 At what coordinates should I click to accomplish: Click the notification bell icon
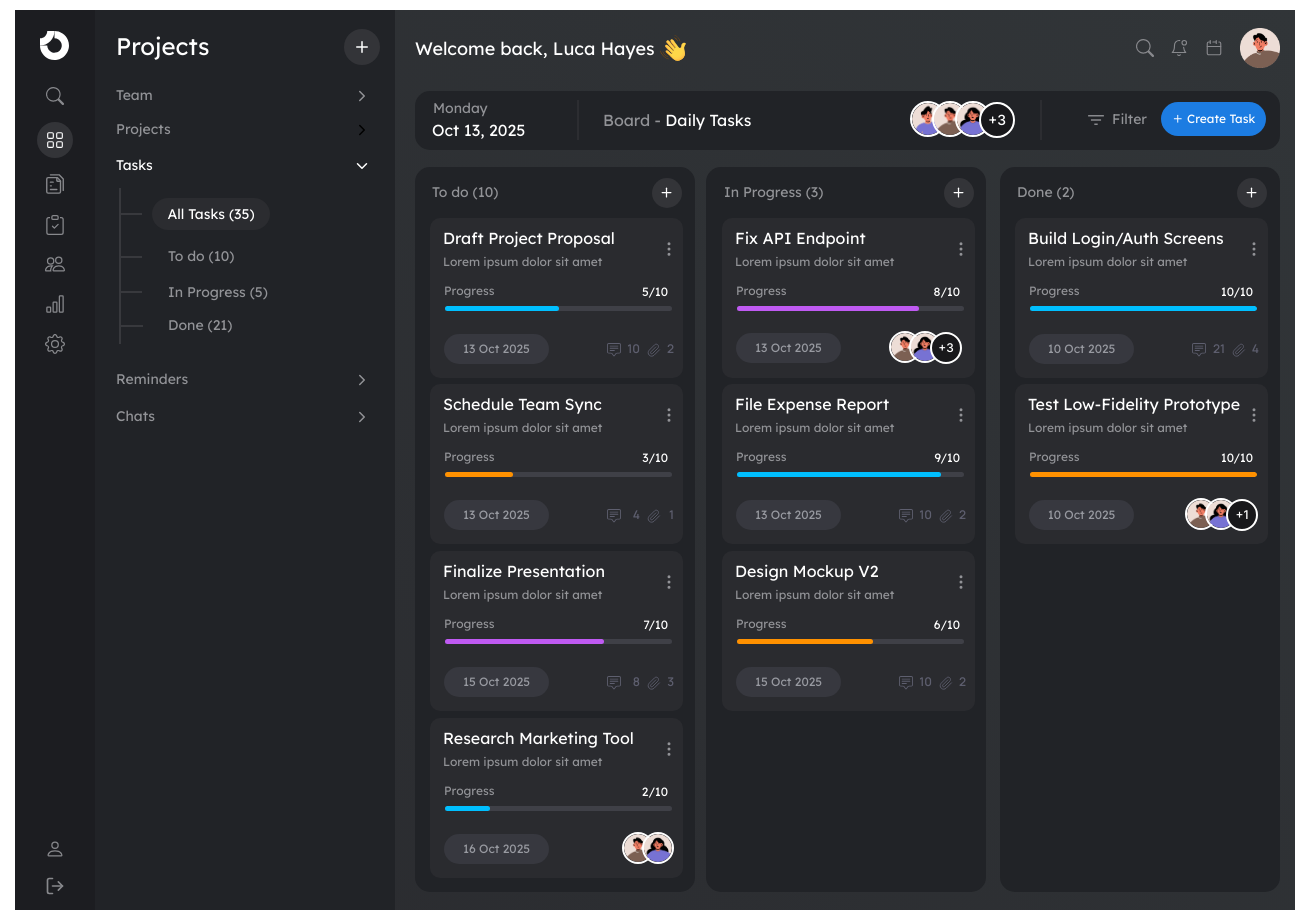pos(1180,47)
